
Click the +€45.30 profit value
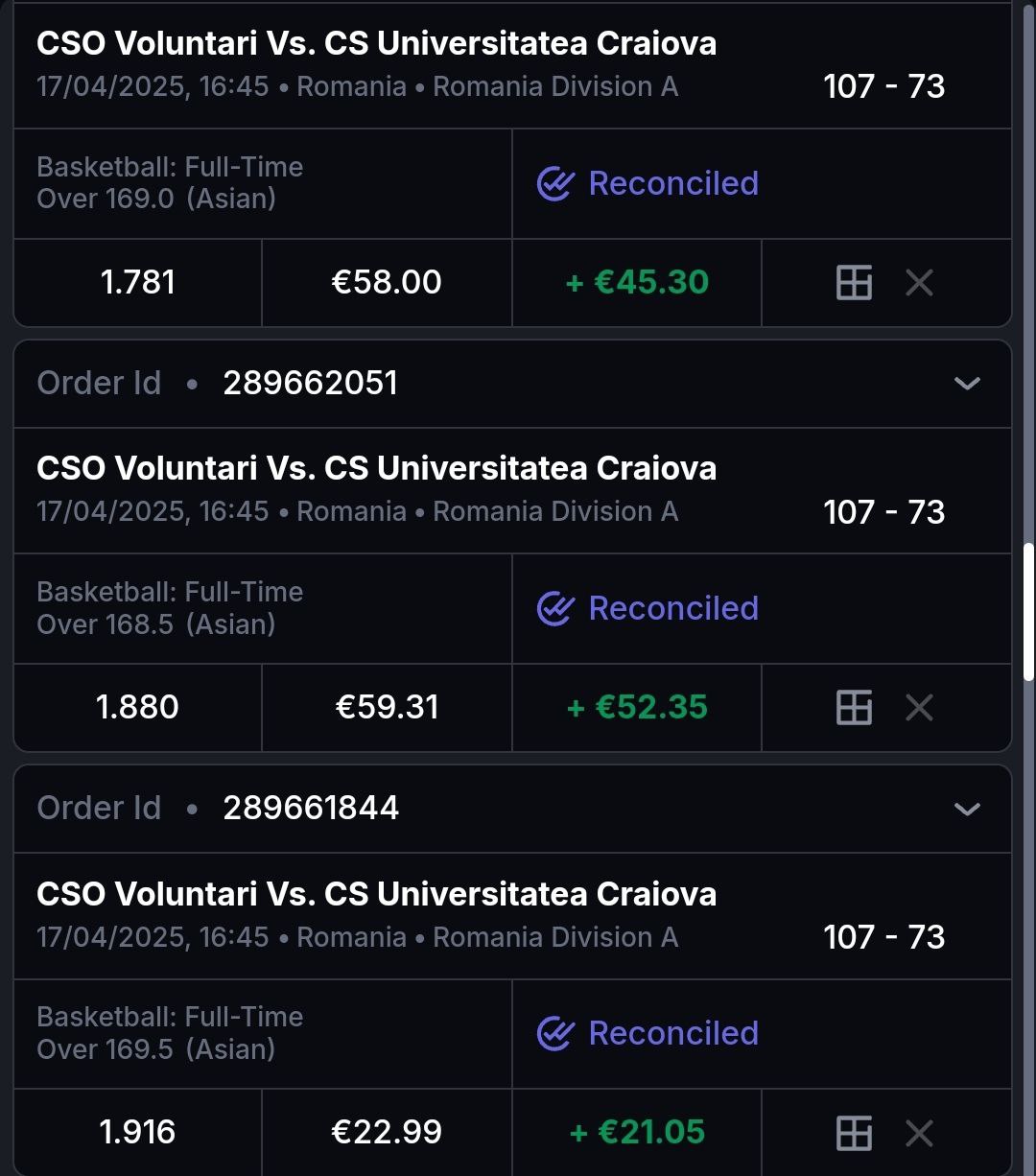coord(637,283)
